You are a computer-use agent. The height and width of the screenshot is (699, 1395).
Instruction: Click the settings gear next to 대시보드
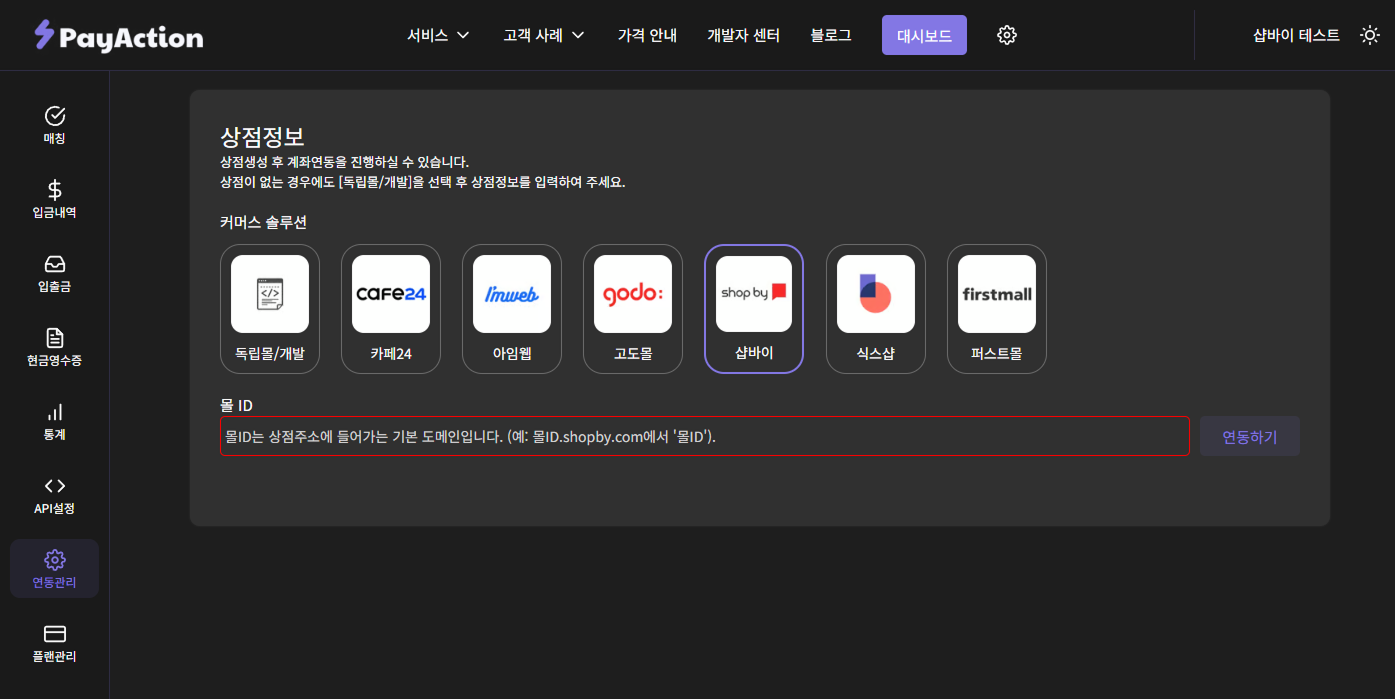[x=1007, y=35]
